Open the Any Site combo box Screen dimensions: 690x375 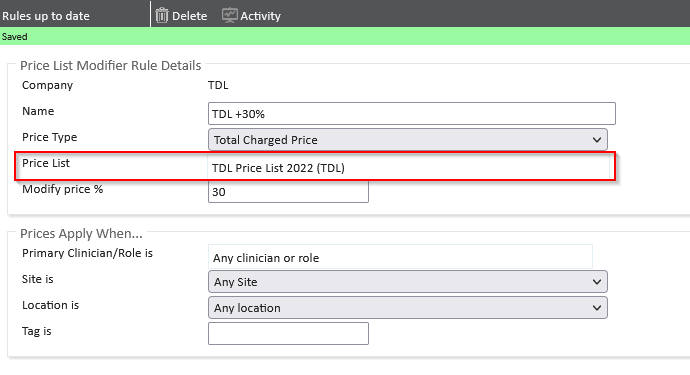tap(407, 282)
